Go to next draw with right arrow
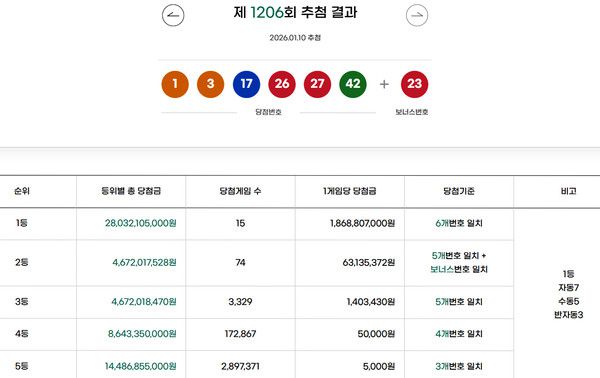The width and height of the screenshot is (600, 378). (x=417, y=15)
